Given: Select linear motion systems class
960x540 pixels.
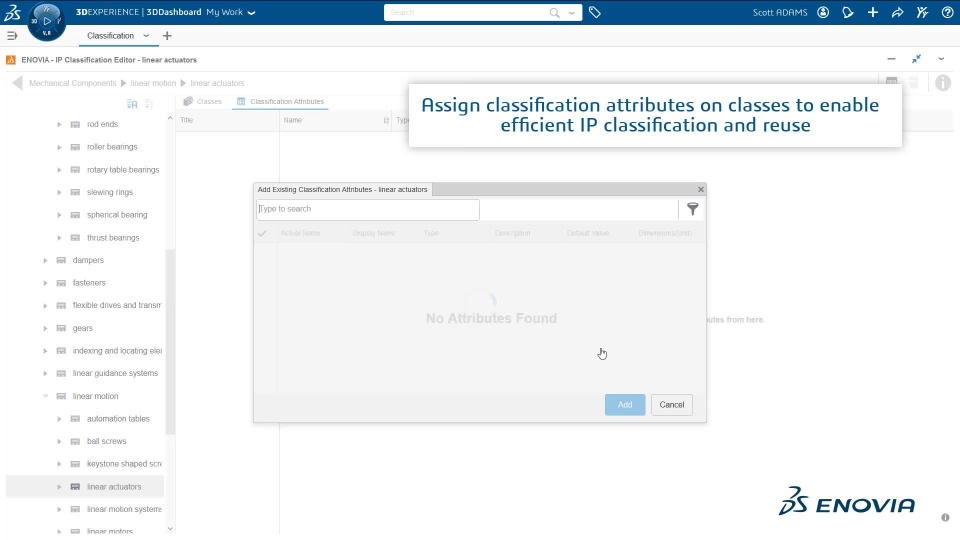Looking at the screenshot, I should pos(124,509).
